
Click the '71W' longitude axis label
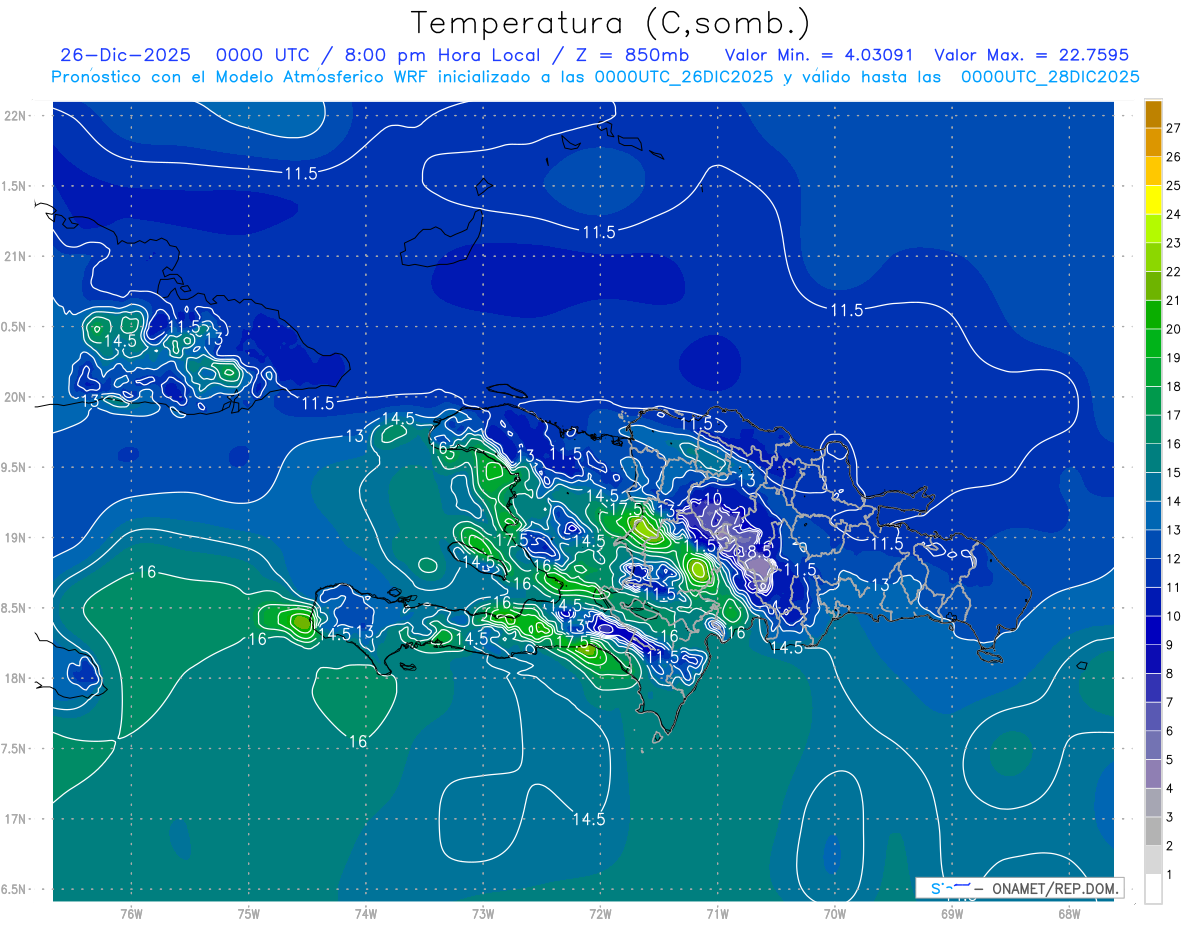pos(717,913)
